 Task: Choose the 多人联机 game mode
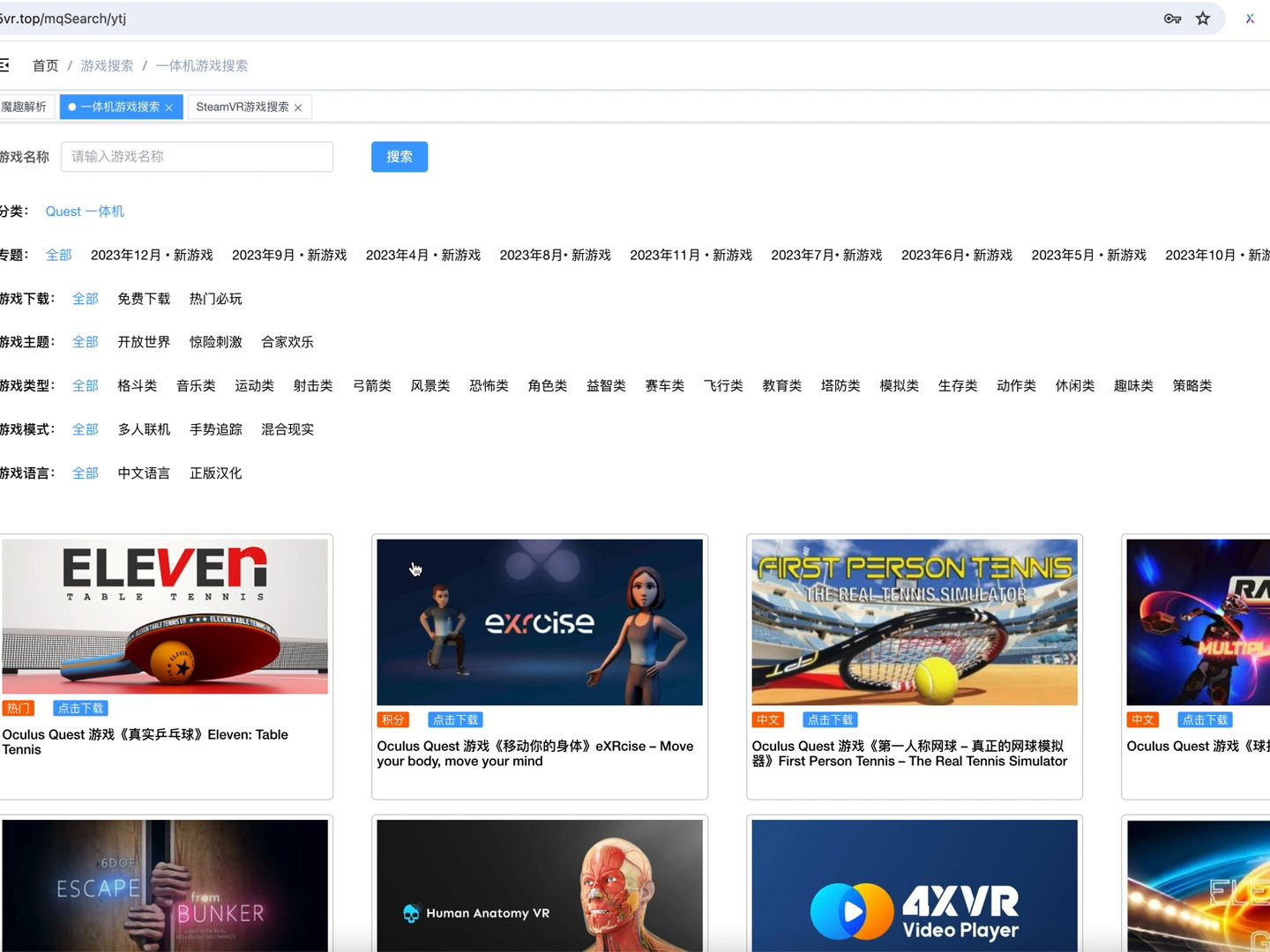(144, 429)
